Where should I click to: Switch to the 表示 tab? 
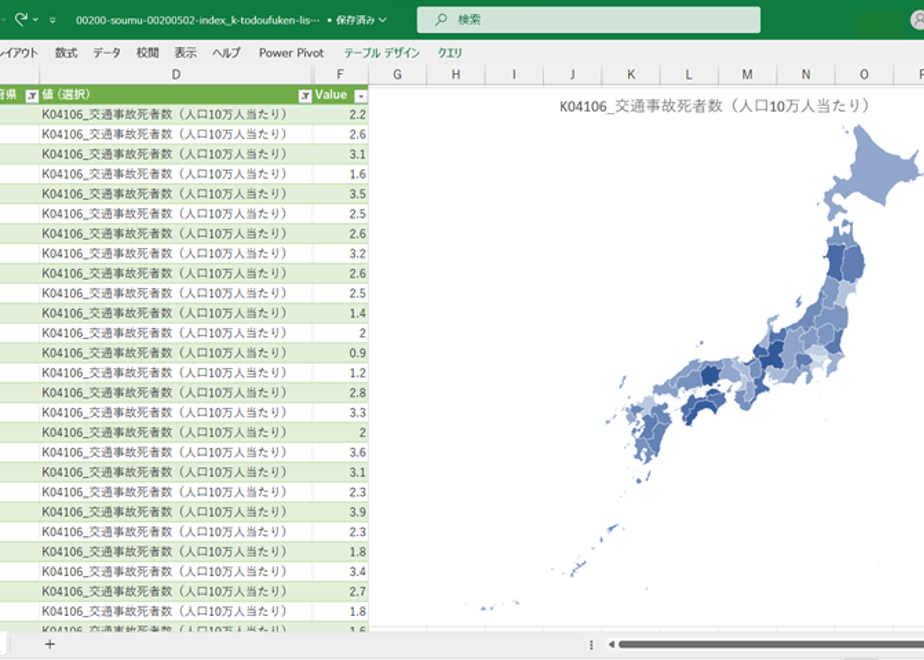(185, 53)
